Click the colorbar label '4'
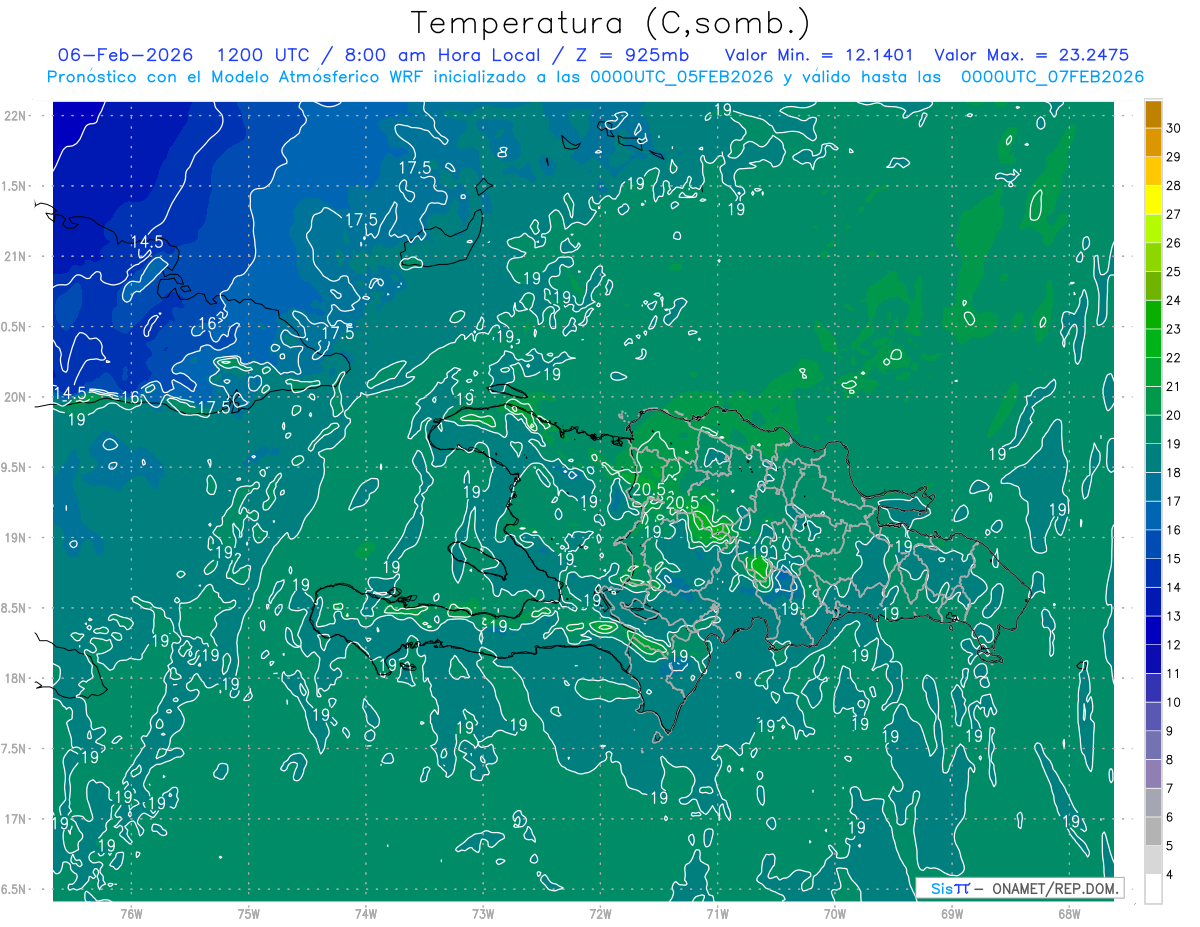1200x927 pixels. [x=1171, y=875]
